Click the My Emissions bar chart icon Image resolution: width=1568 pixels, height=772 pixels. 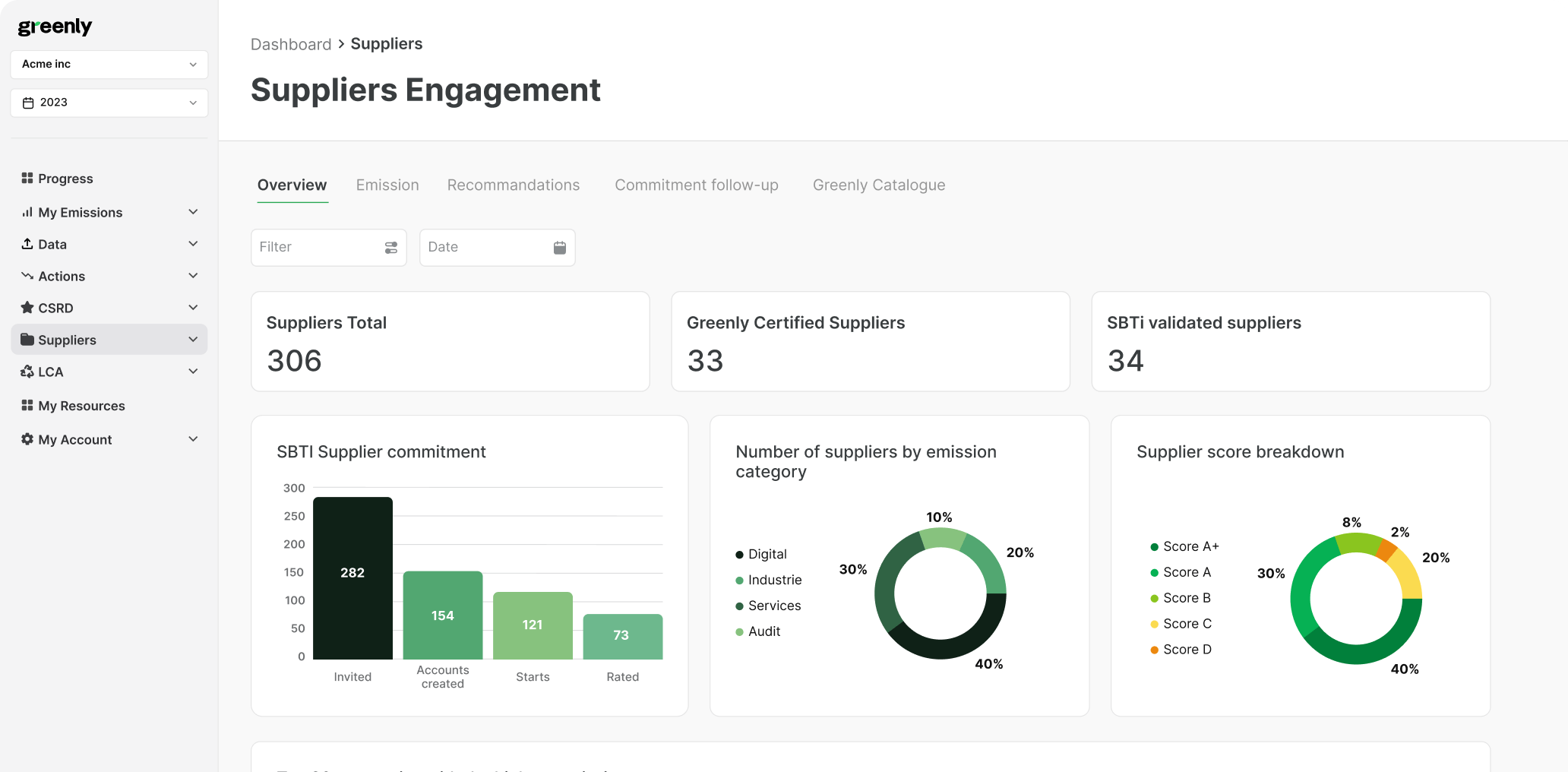point(27,212)
